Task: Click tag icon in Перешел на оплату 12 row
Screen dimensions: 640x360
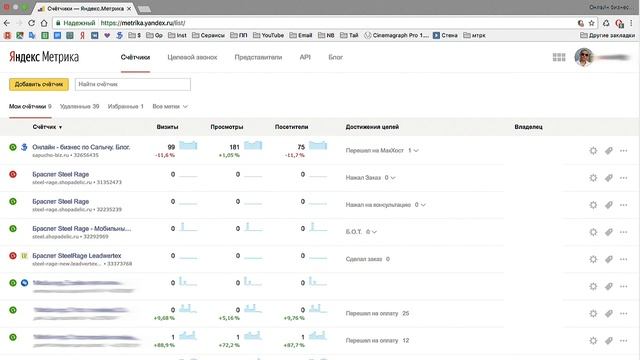Action: tap(609, 340)
